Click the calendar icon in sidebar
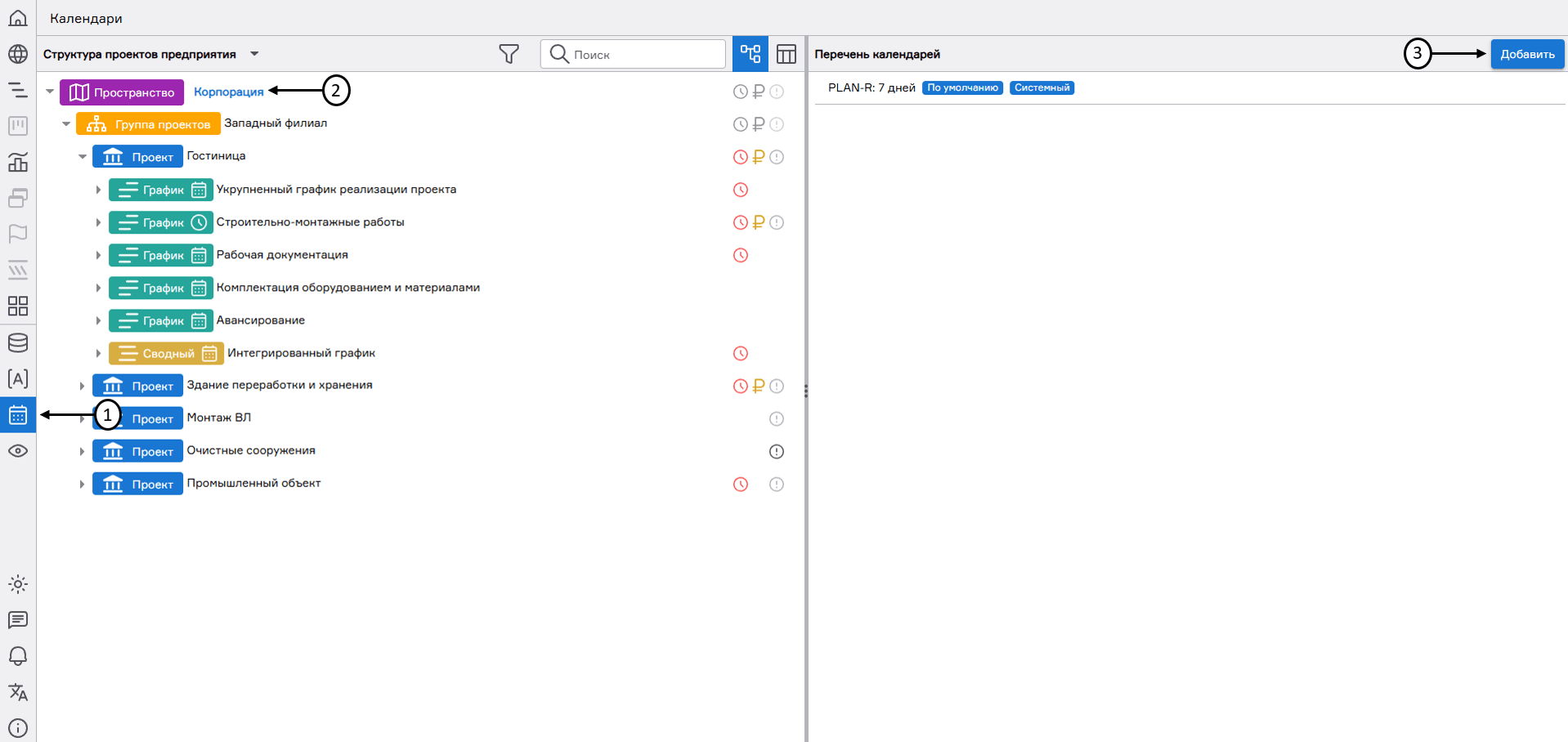The image size is (1568, 742). (18, 415)
